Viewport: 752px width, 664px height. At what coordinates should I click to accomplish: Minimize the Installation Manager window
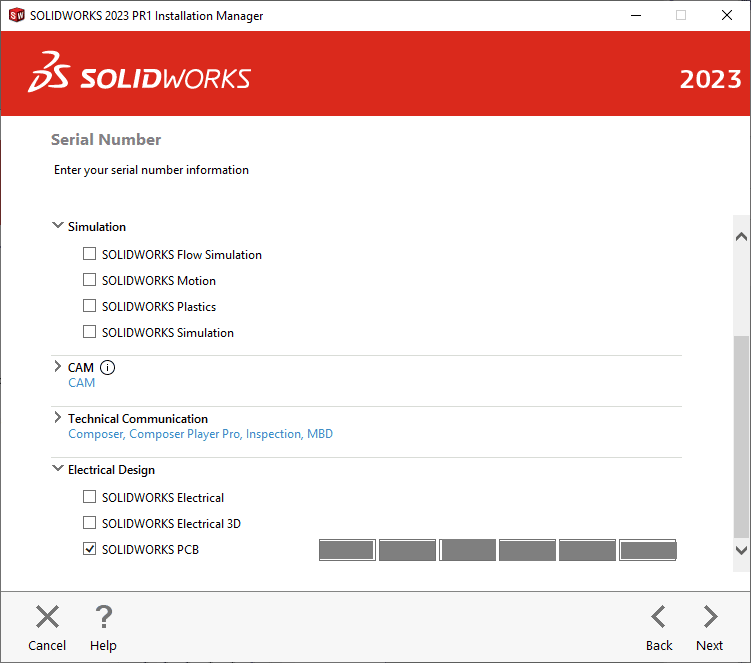[x=636, y=15]
